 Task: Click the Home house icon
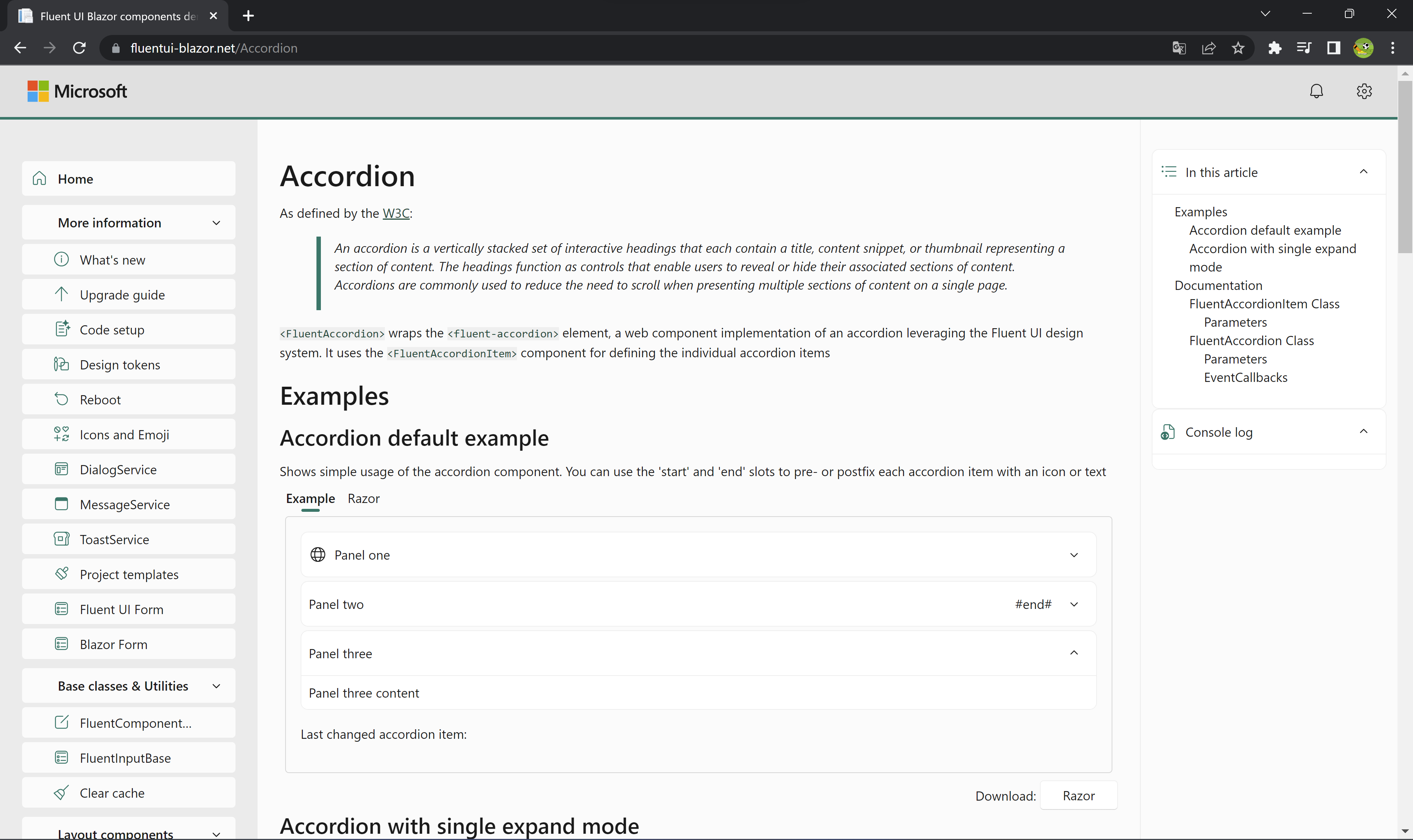(39, 178)
